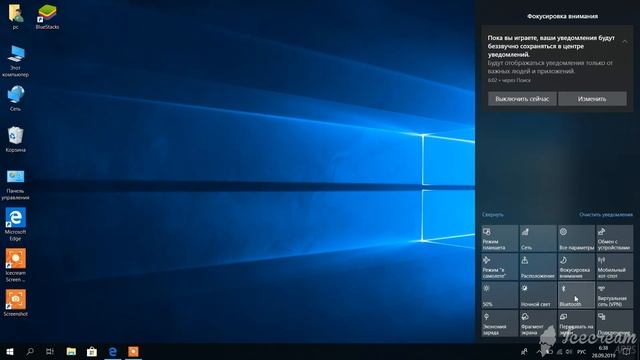
Task: Open the Network (Сеть) quick action tile
Action: [x=538, y=238]
